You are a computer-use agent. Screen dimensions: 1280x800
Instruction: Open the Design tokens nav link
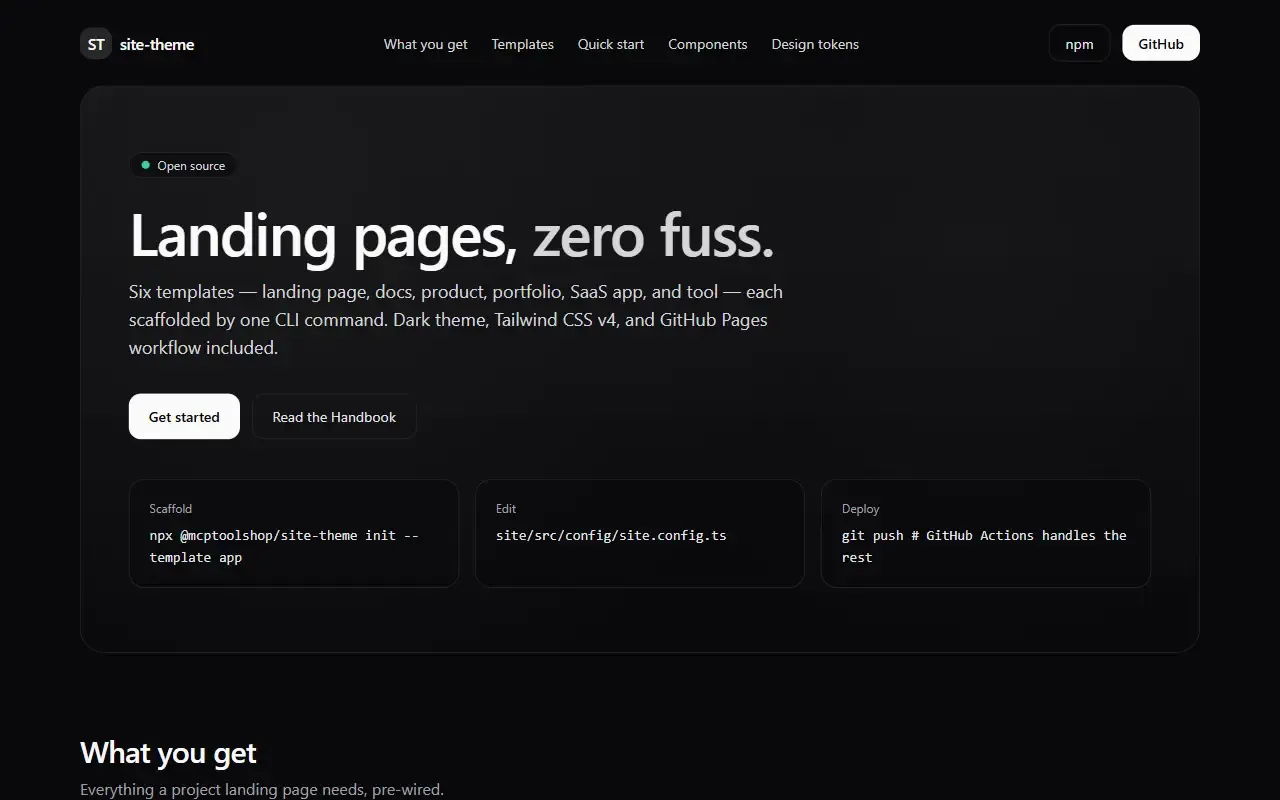pyautogui.click(x=815, y=44)
